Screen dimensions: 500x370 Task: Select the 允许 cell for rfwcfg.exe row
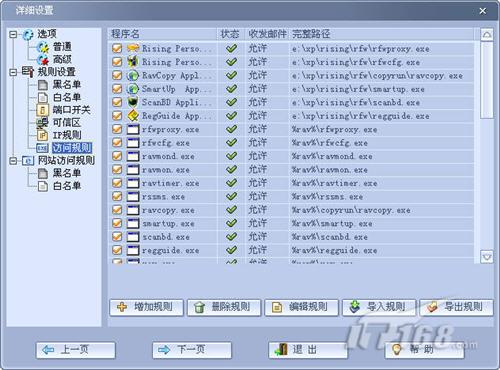point(257,143)
